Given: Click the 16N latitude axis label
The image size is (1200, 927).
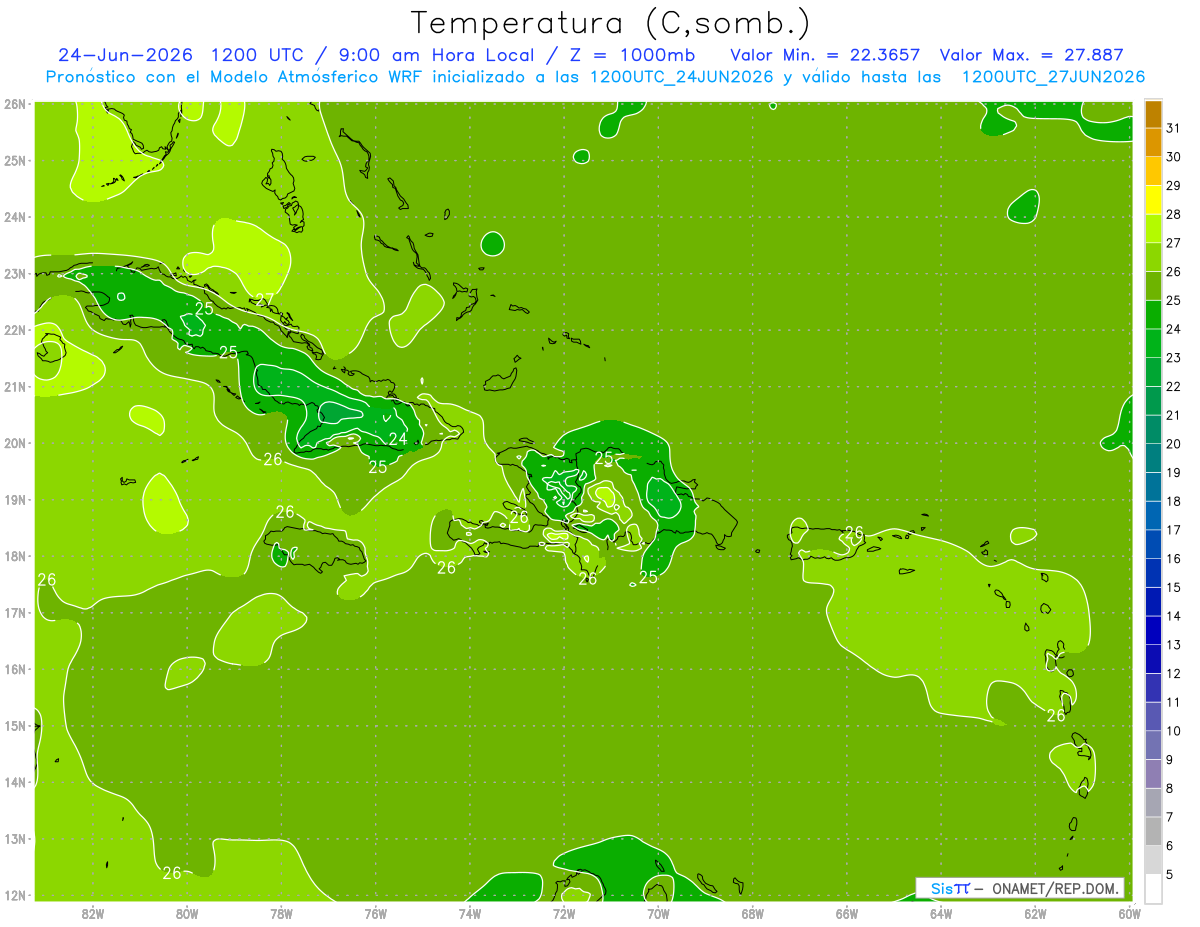Looking at the screenshot, I should [x=14, y=669].
